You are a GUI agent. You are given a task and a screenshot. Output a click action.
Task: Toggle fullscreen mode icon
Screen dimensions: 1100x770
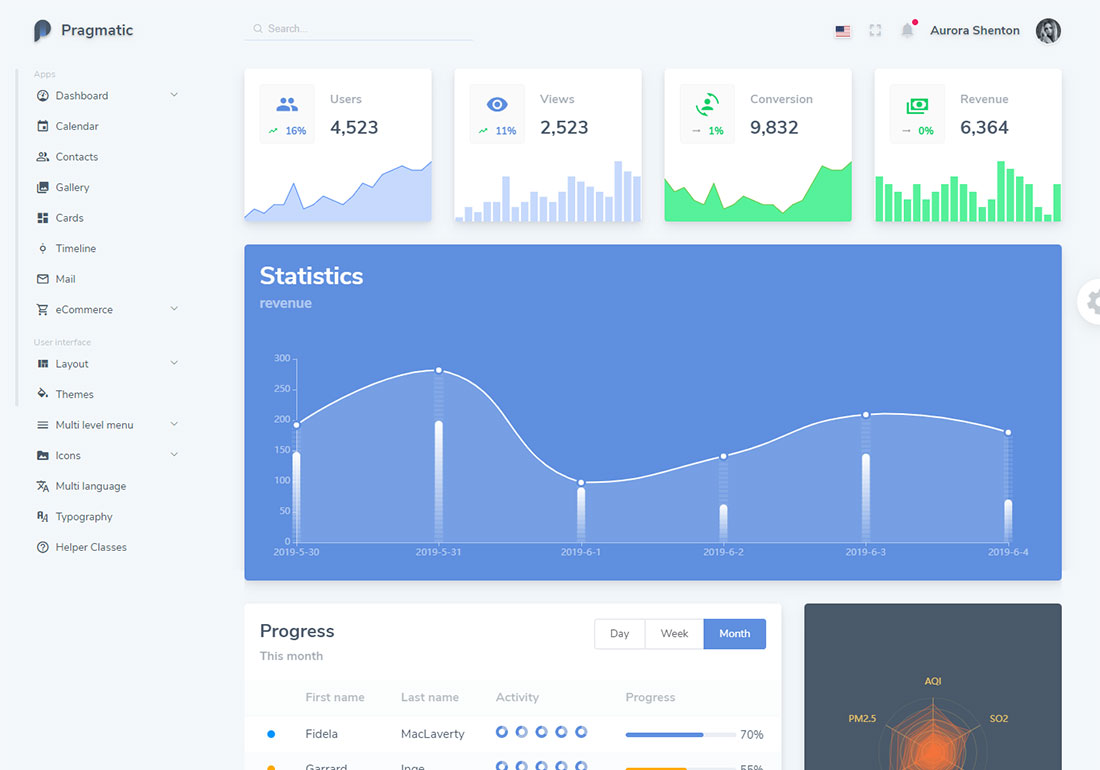875,30
